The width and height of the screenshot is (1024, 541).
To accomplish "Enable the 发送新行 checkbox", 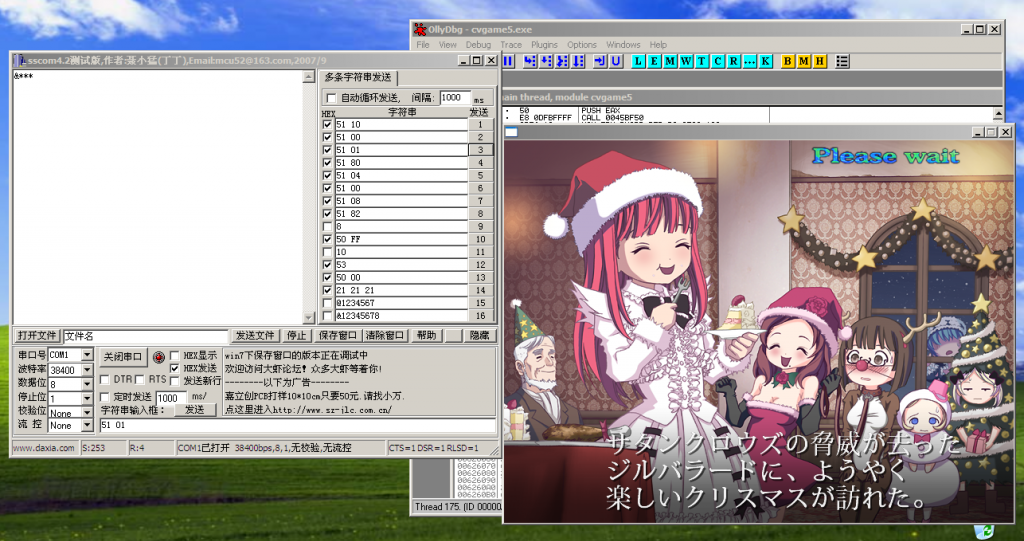I will point(175,381).
